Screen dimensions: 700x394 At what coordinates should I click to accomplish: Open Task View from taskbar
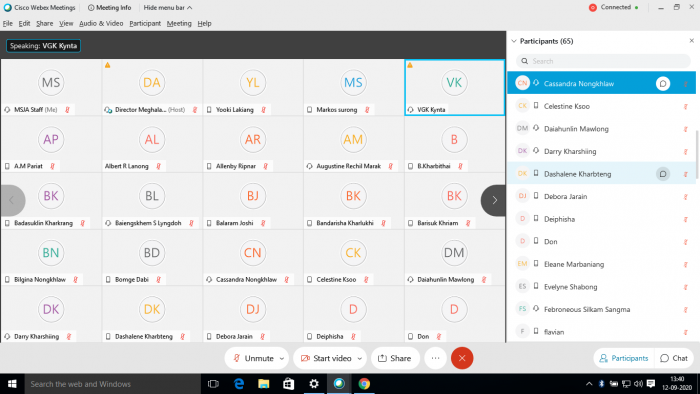click(213, 384)
